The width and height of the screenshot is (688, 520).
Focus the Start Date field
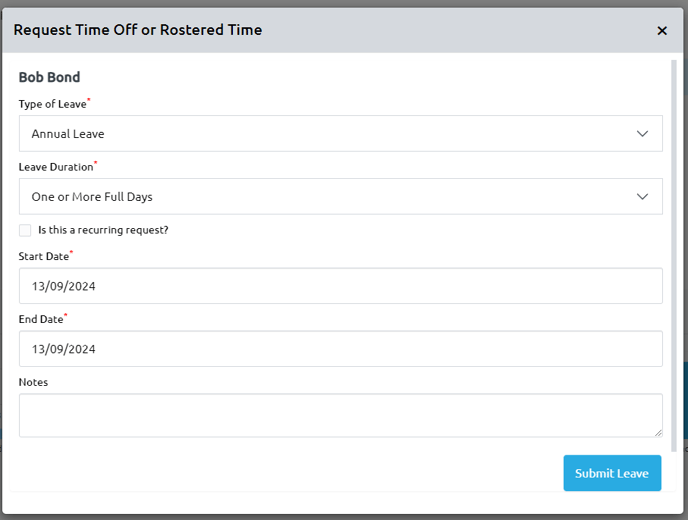coord(340,286)
